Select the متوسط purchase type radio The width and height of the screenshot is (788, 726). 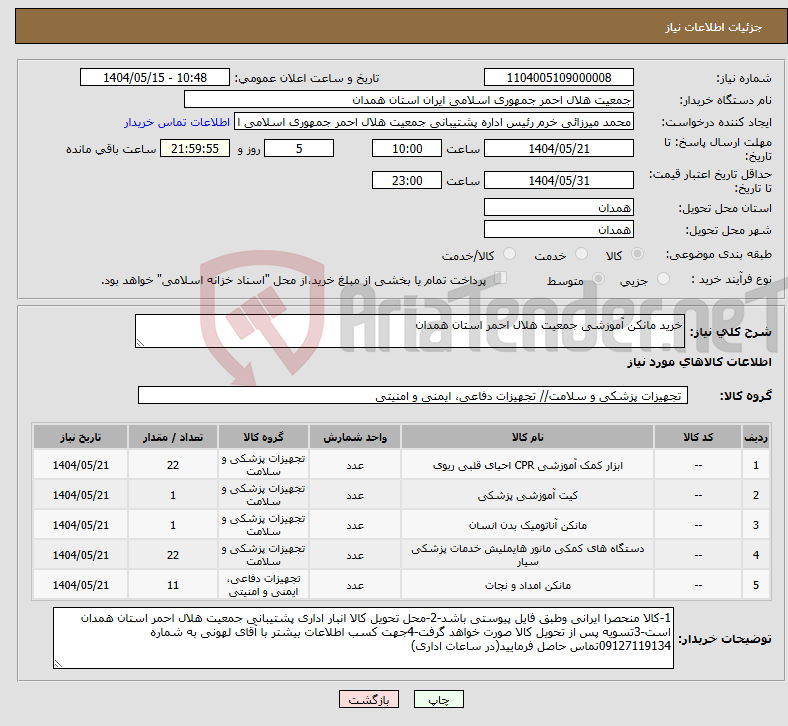click(x=598, y=279)
